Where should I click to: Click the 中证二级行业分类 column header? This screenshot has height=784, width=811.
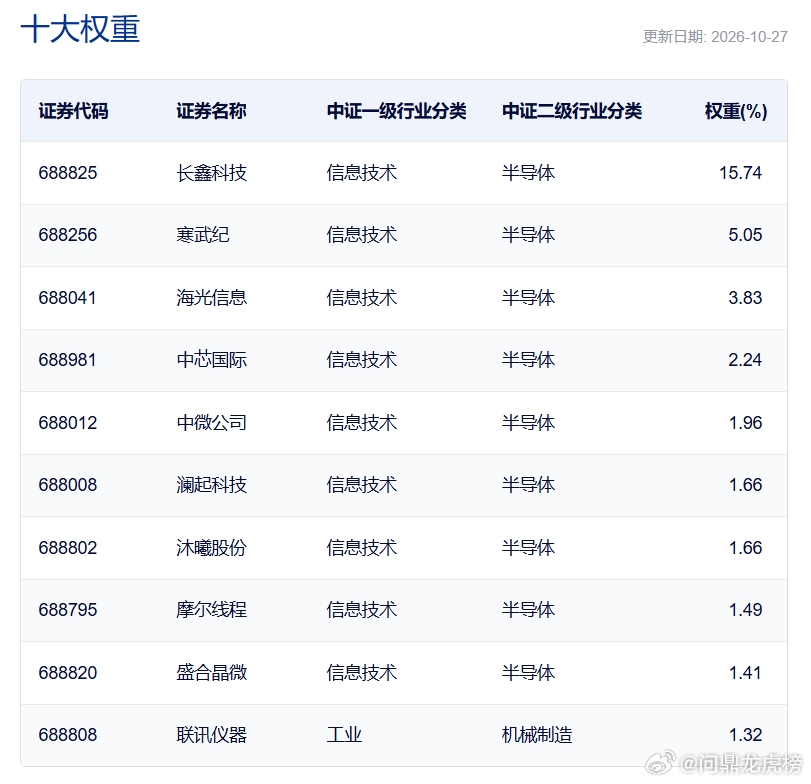point(572,111)
